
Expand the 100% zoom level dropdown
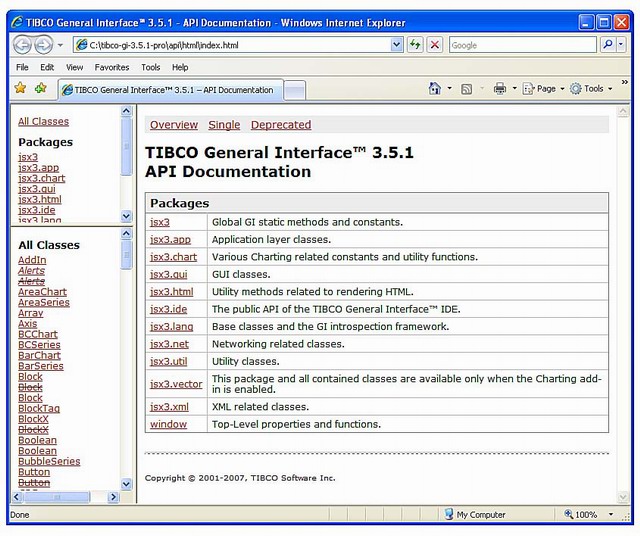(611, 514)
